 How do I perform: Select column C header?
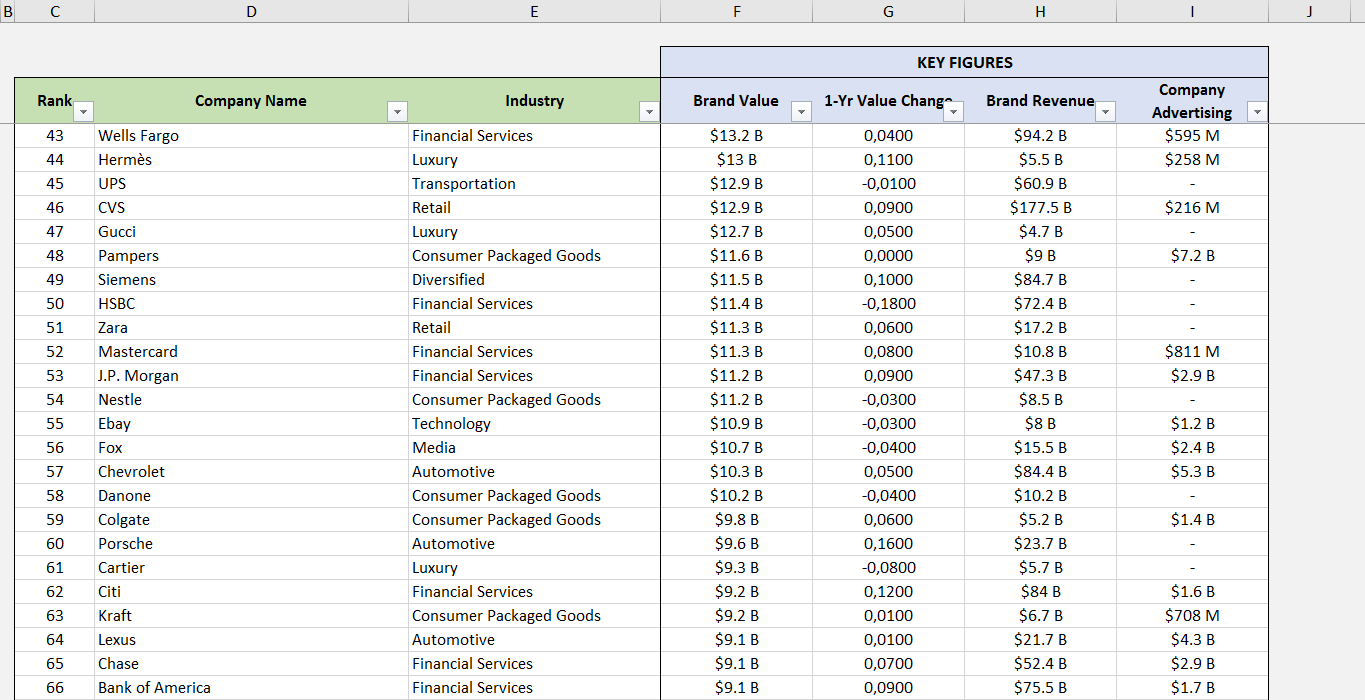[54, 11]
